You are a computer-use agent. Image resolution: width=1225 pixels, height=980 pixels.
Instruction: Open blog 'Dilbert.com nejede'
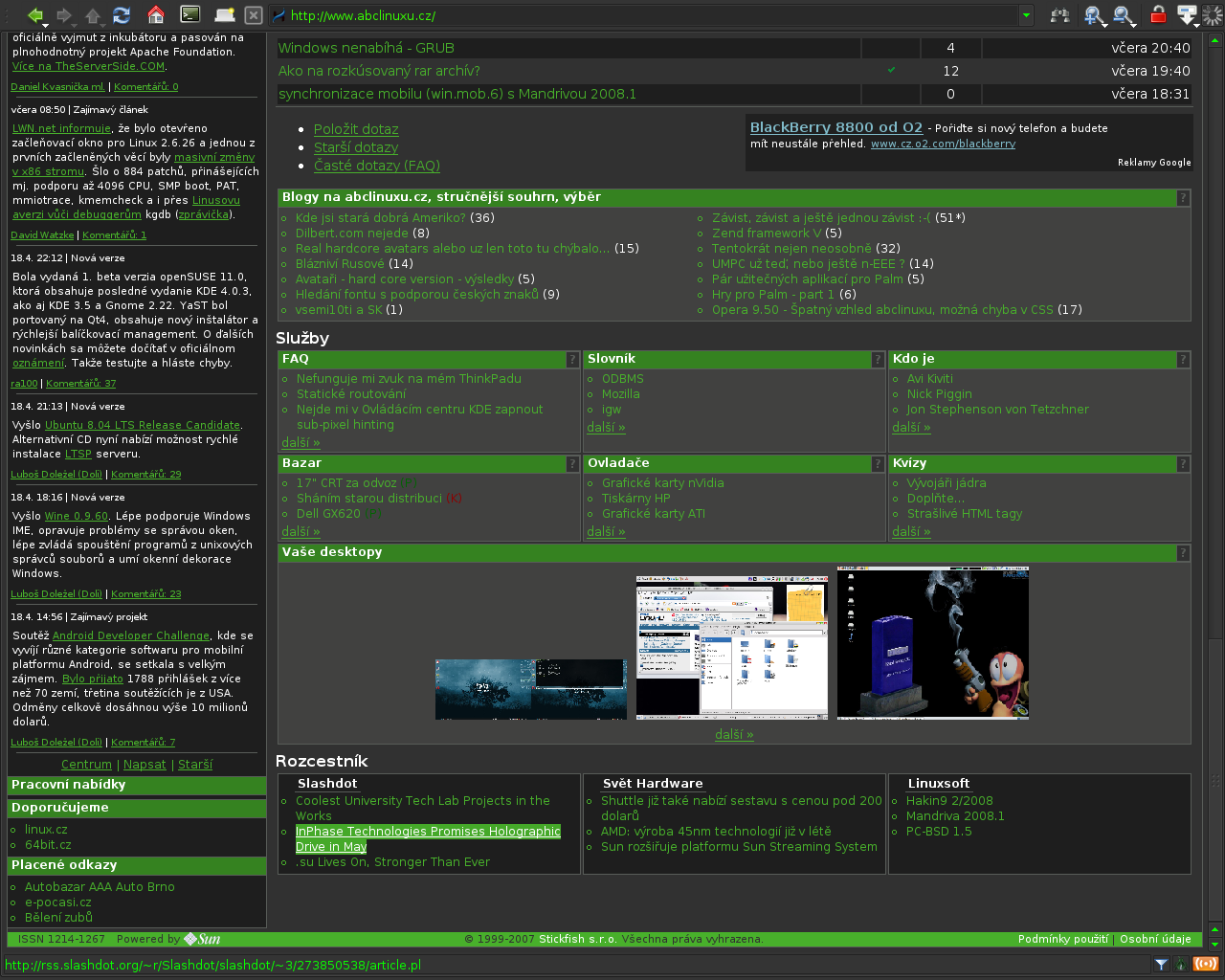(x=352, y=233)
